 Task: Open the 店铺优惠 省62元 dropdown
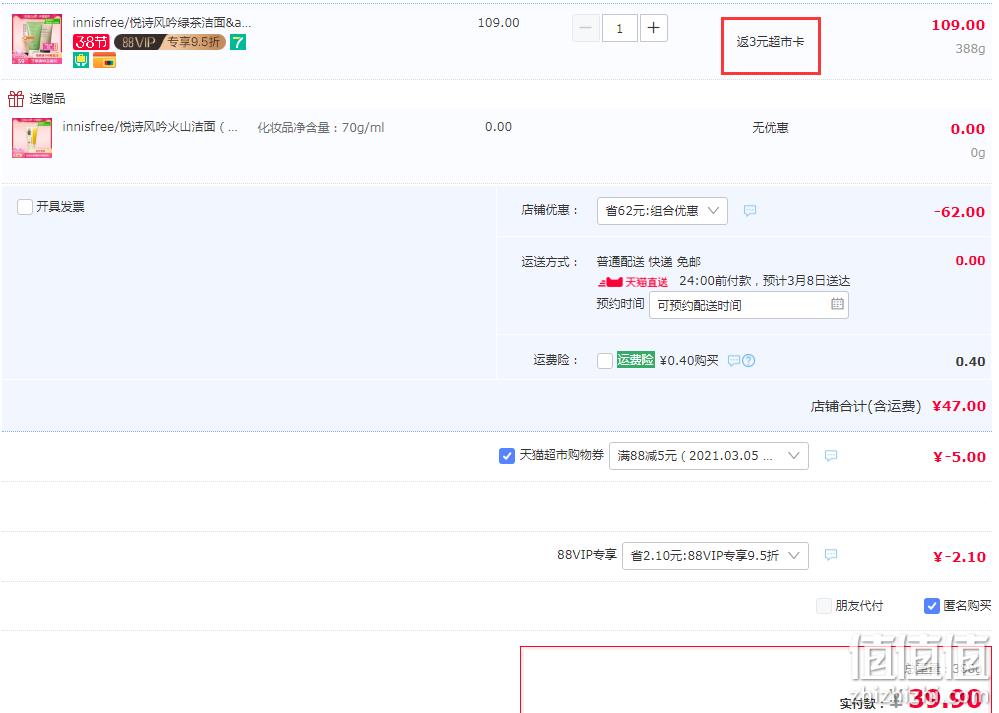pos(662,211)
